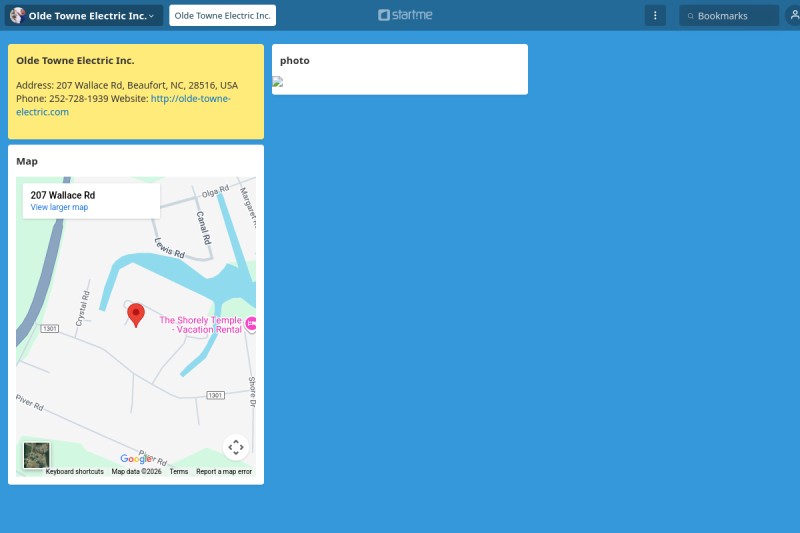
Task: Click the red map pin marker
Action: (x=136, y=315)
